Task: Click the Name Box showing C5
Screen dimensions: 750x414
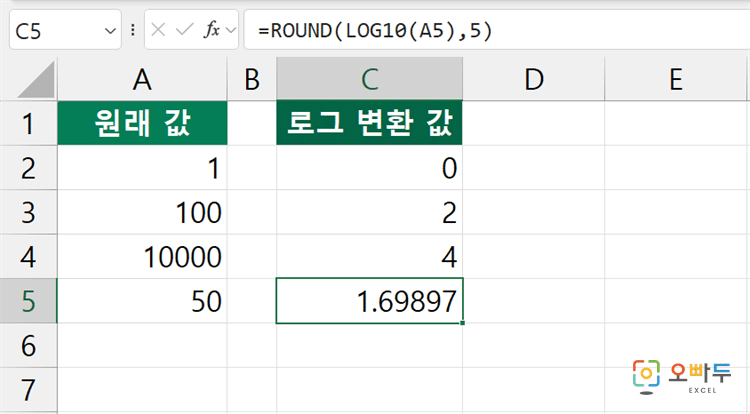Action: (x=65, y=31)
